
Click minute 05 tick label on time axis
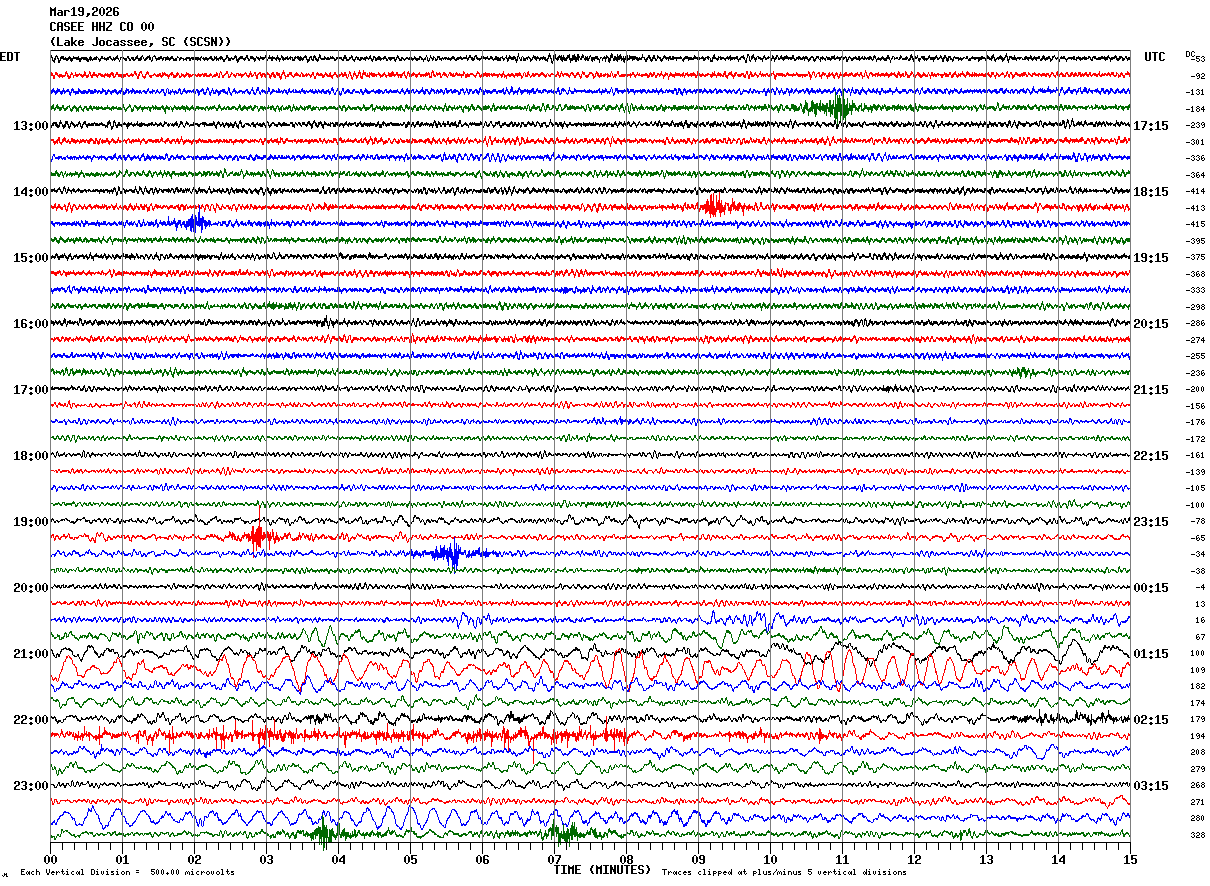point(410,860)
